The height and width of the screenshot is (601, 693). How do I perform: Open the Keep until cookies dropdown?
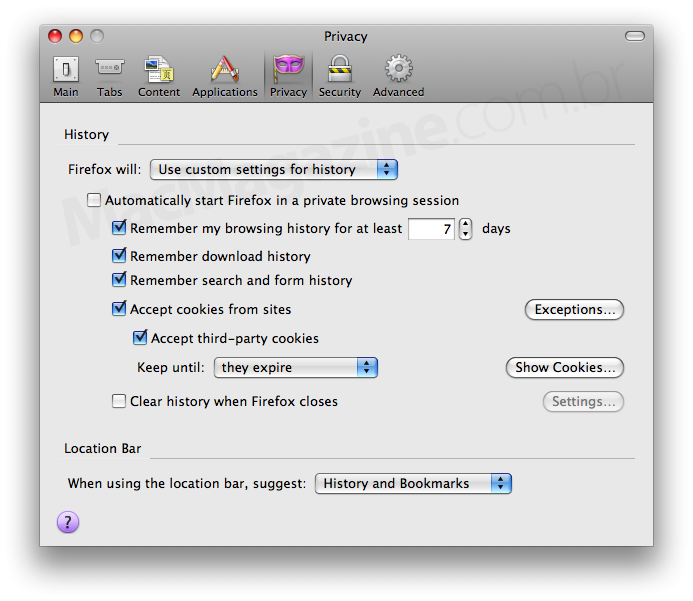pos(296,368)
